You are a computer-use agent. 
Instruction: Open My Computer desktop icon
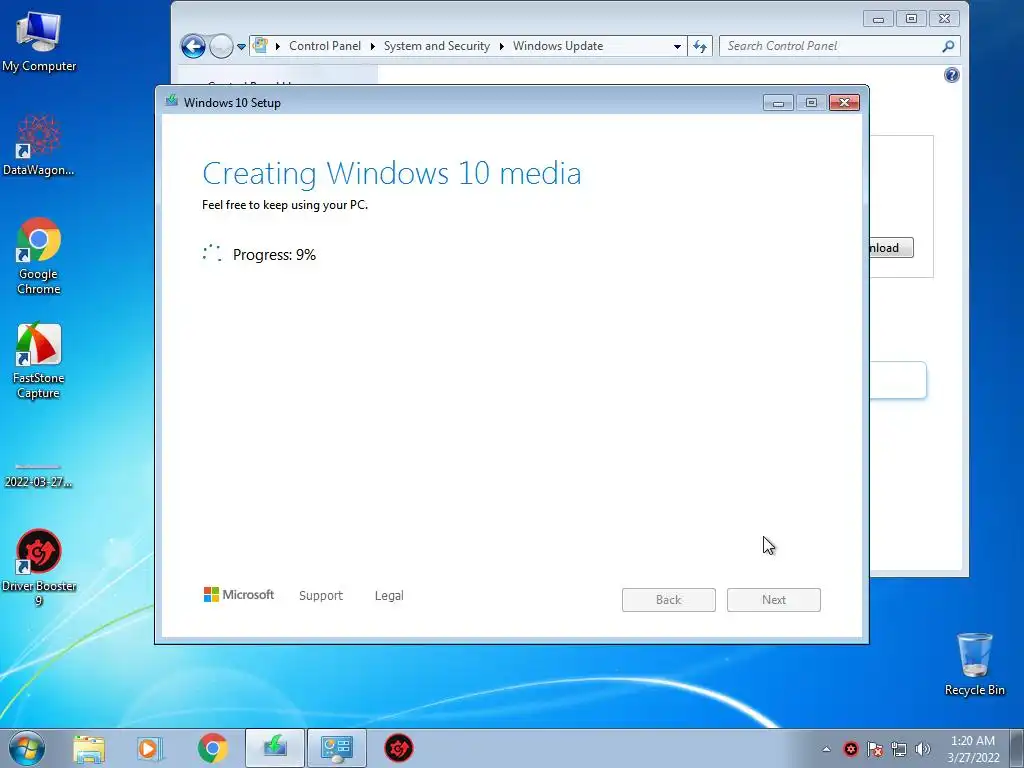coord(39,41)
